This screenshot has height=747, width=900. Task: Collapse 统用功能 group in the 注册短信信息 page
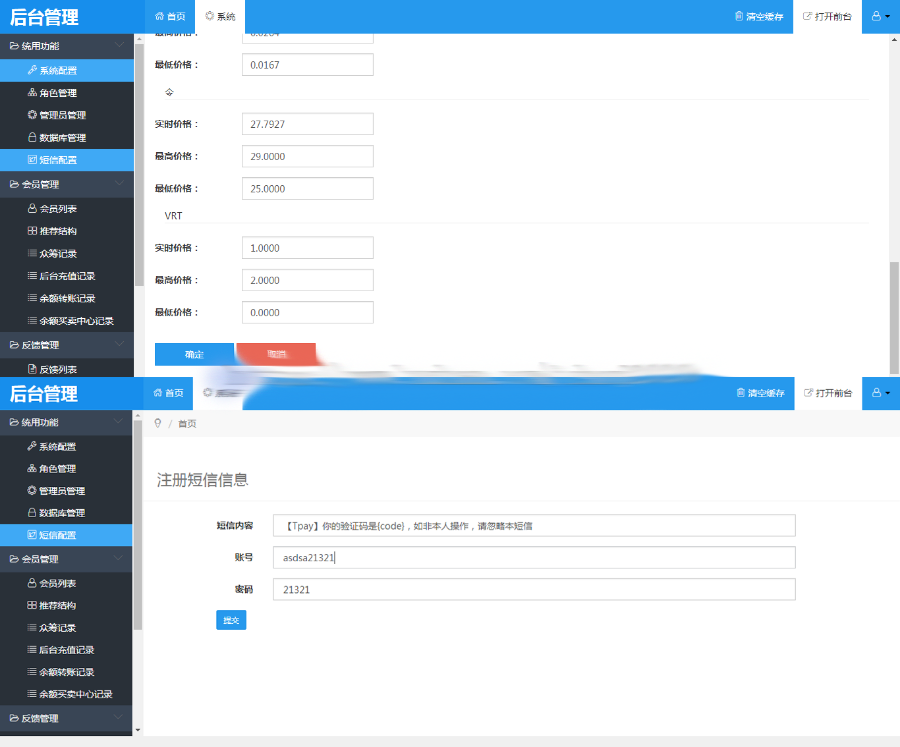[x=66, y=422]
